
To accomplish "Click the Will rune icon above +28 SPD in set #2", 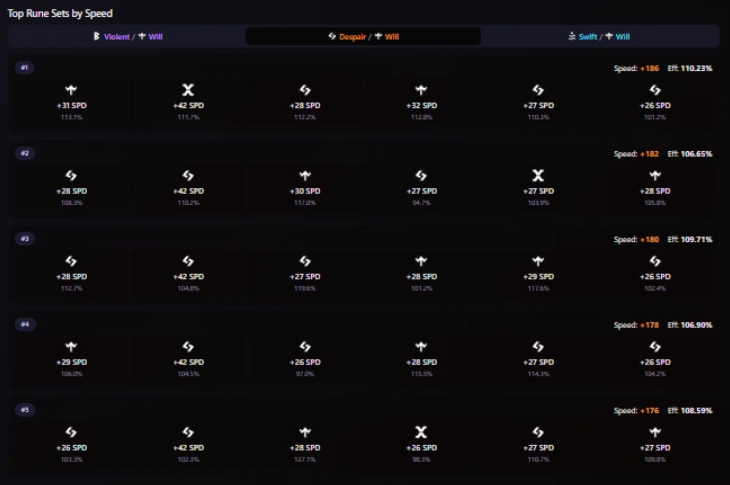I will [x=655, y=175].
